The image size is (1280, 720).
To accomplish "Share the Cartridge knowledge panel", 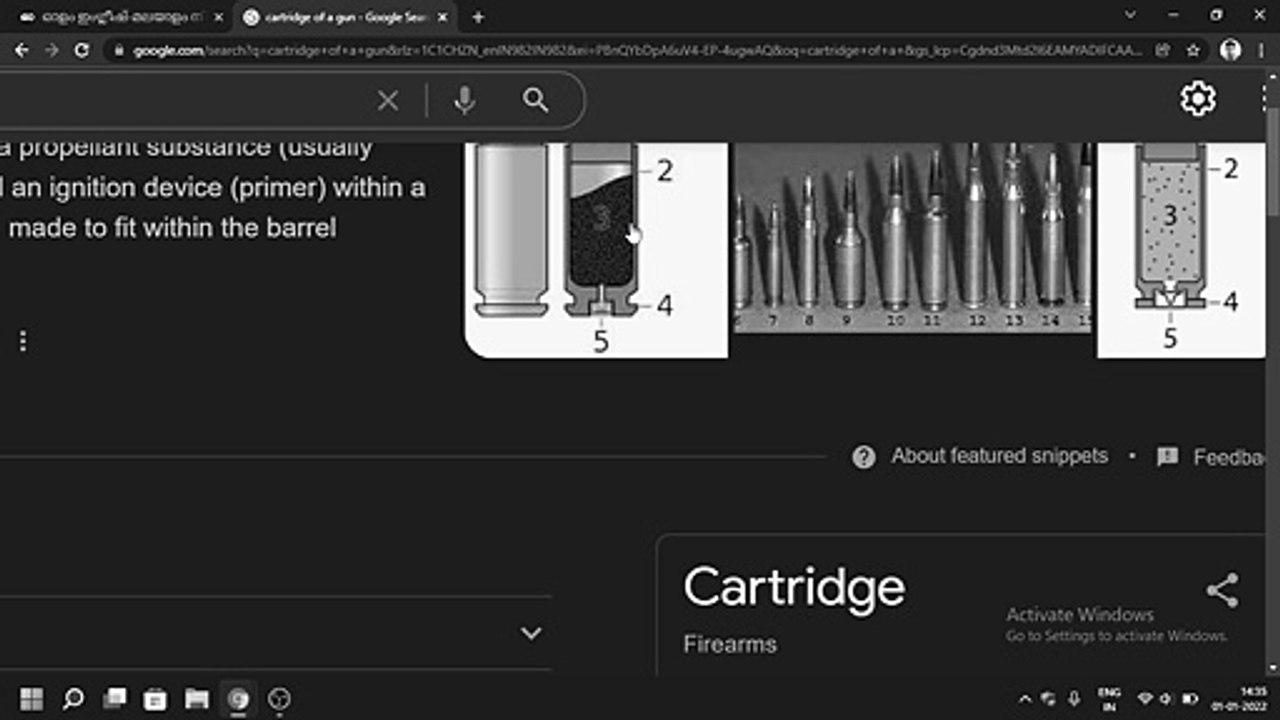I will [1222, 590].
